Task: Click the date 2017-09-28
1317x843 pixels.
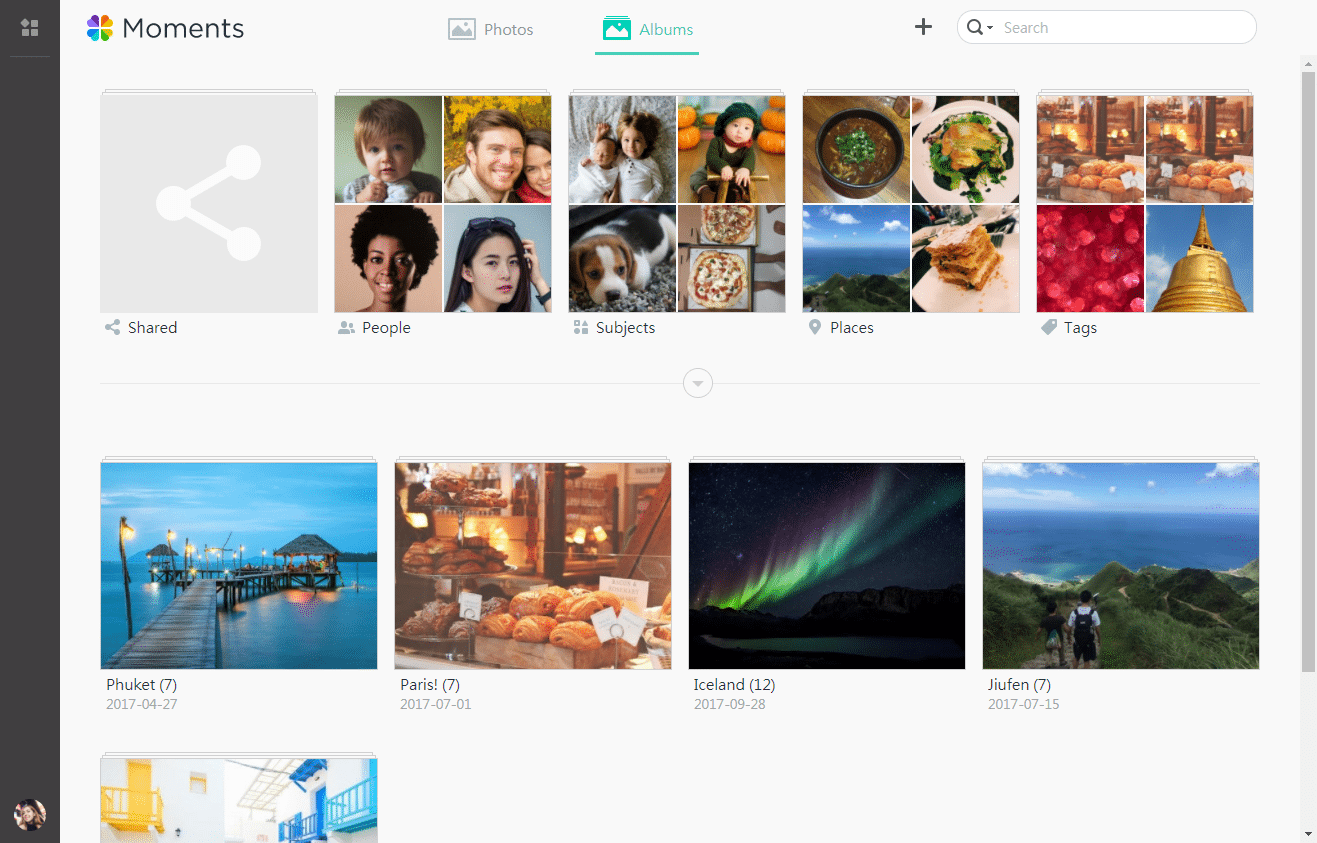Action: (x=729, y=704)
